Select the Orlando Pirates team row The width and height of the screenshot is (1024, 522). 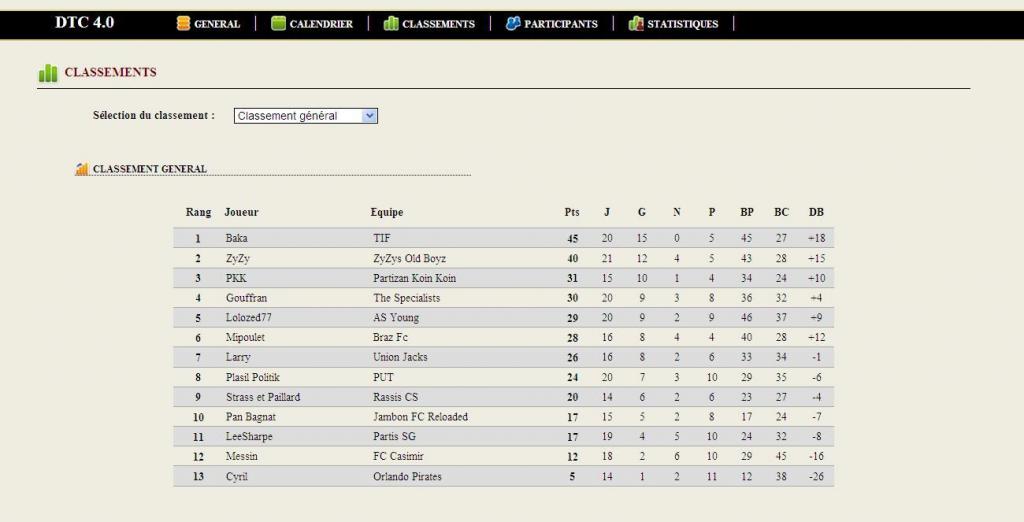[504, 476]
